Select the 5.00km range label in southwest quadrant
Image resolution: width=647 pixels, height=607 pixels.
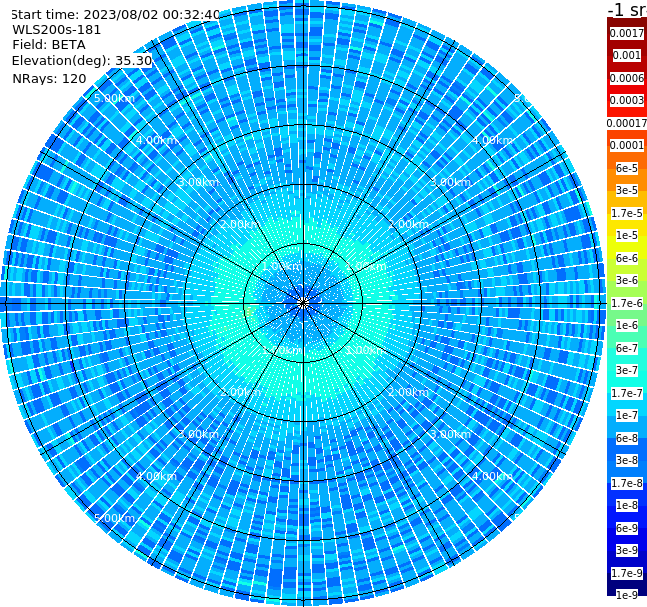click(x=114, y=518)
